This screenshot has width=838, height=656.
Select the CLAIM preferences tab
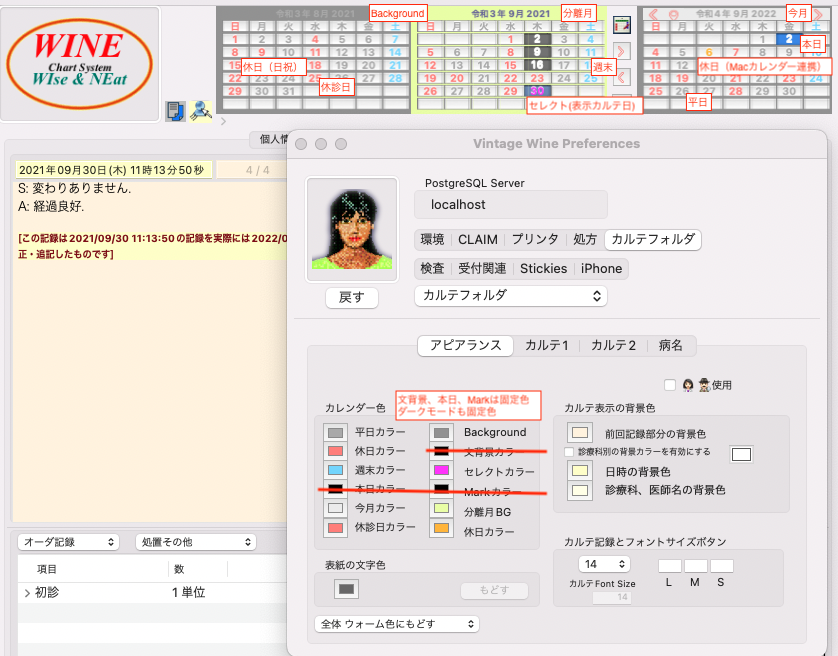[478, 240]
